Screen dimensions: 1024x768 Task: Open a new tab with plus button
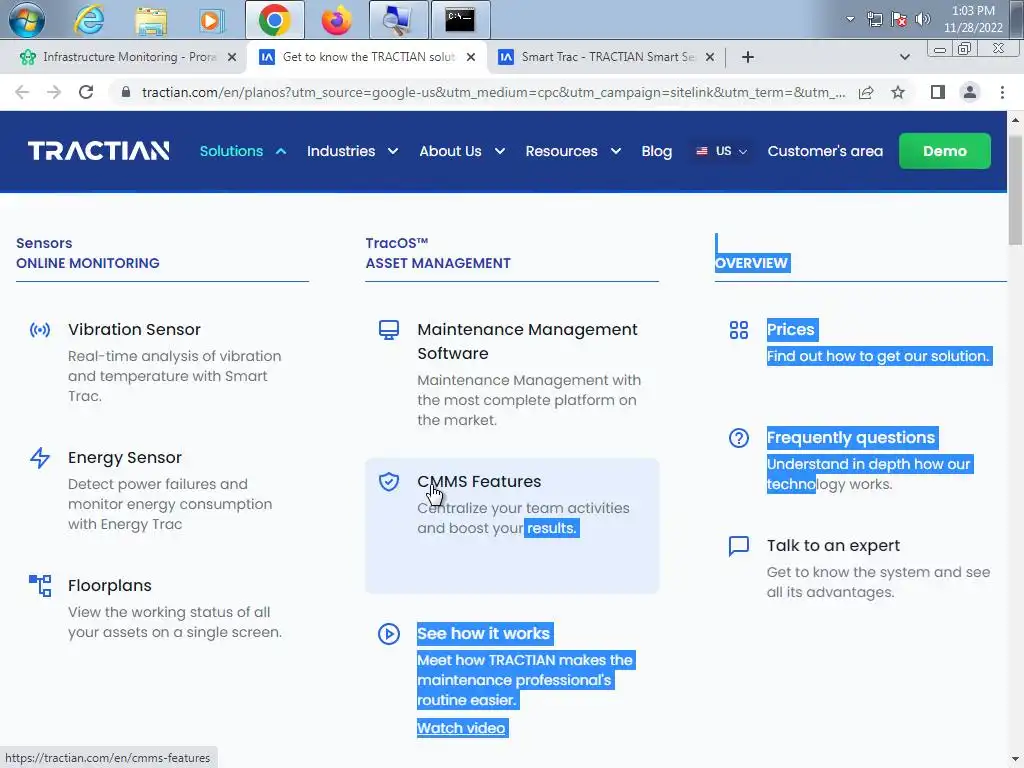pyautogui.click(x=748, y=57)
